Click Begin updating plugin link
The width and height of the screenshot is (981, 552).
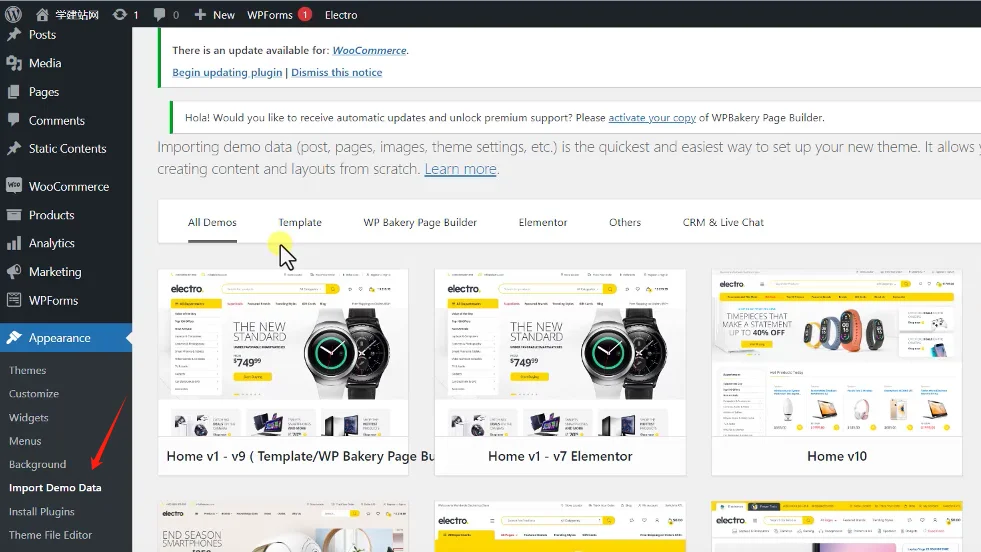tap(227, 73)
